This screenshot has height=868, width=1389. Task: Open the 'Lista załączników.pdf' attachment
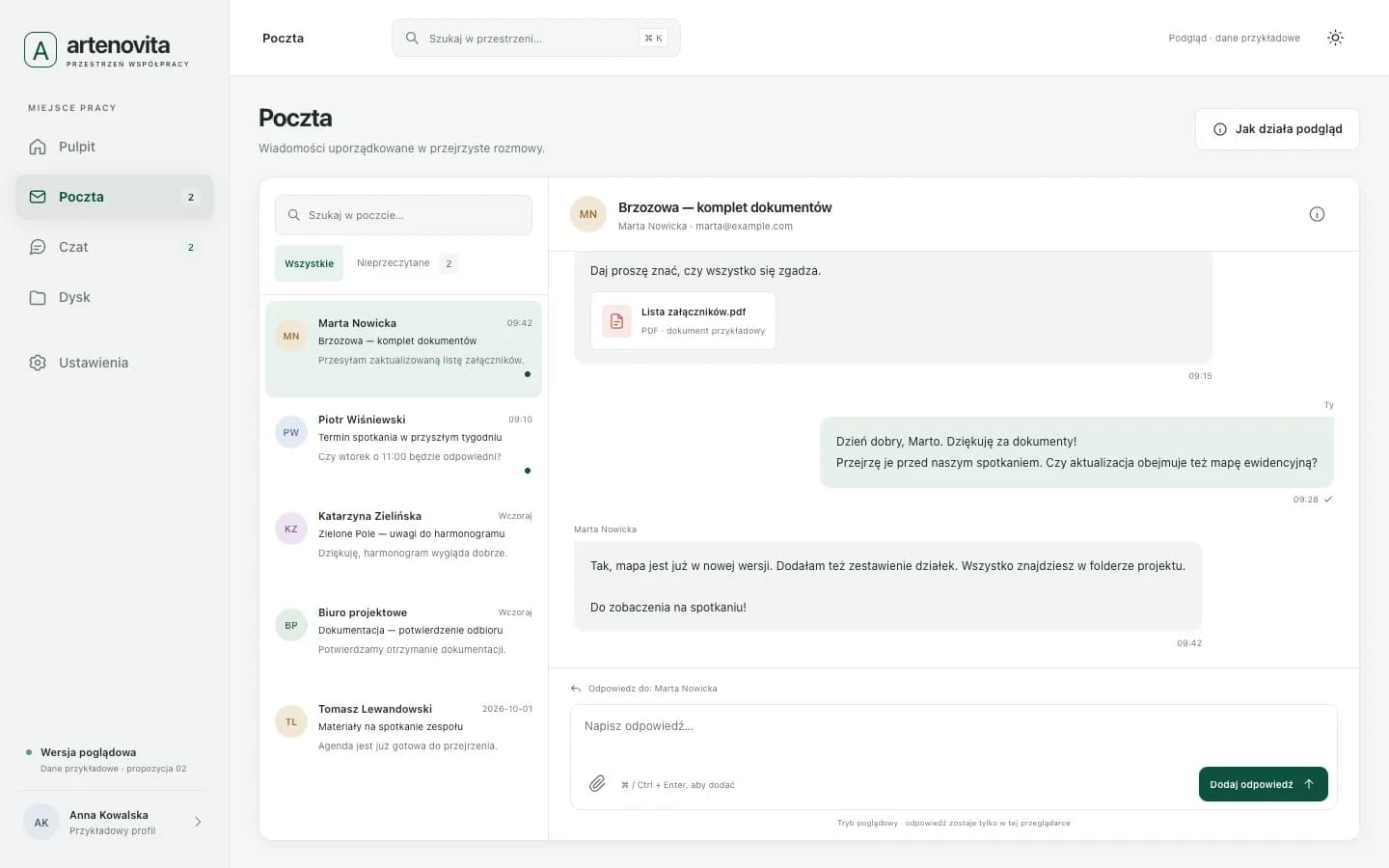pos(683,320)
